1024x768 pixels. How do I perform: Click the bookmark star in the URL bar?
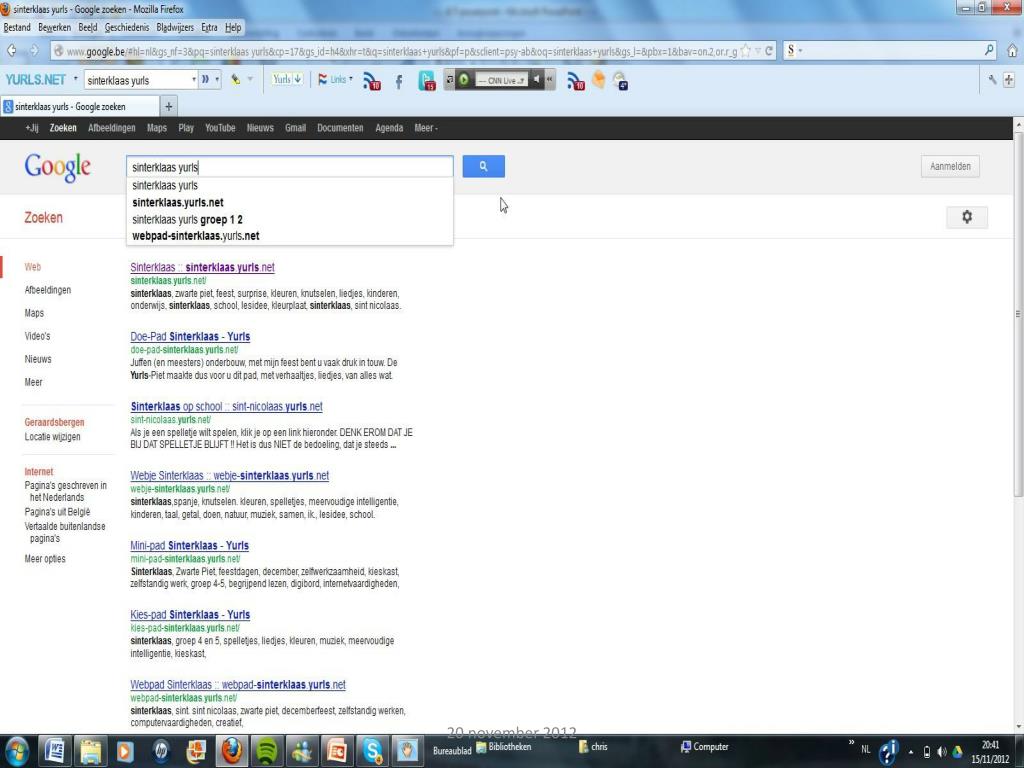tap(745, 51)
